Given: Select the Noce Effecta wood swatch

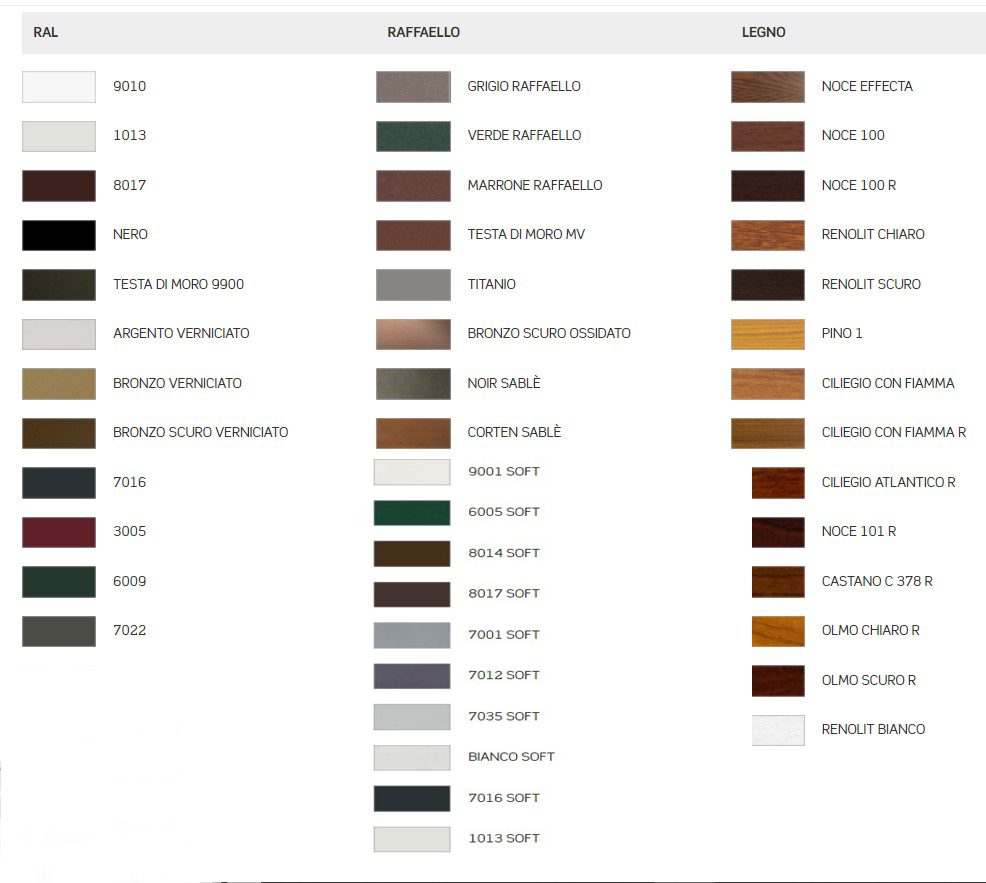Looking at the screenshot, I should tap(768, 87).
